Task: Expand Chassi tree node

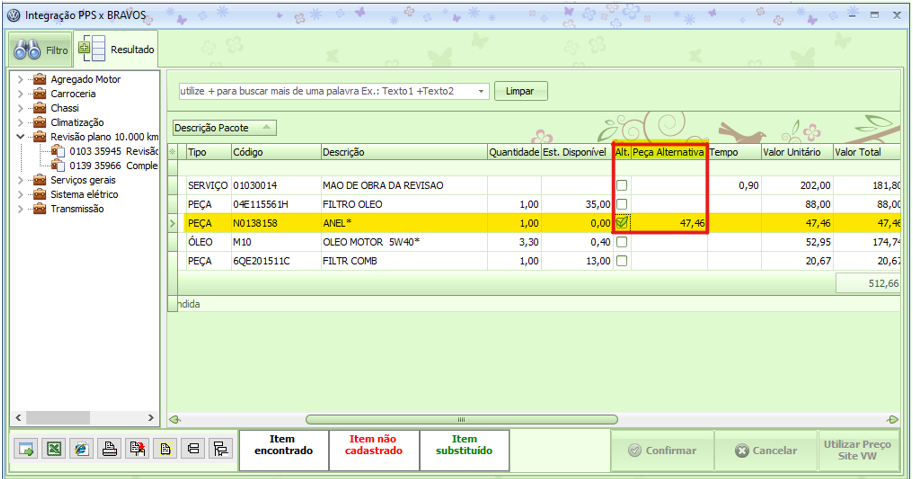Action: [x=20, y=108]
